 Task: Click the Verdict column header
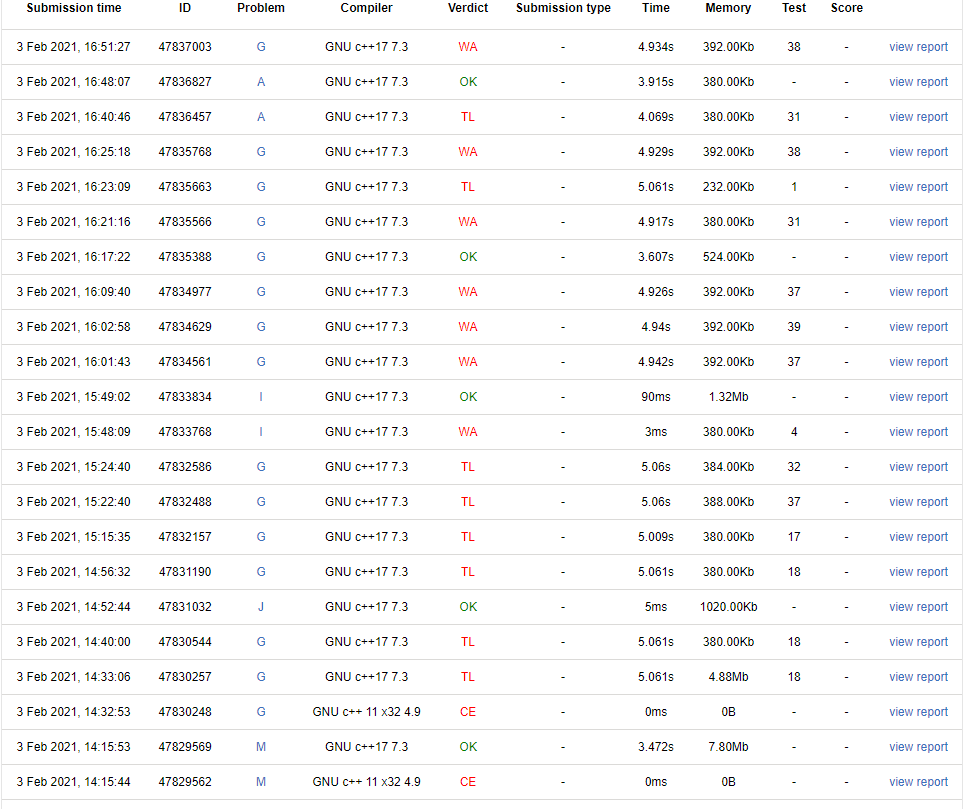[x=468, y=8]
